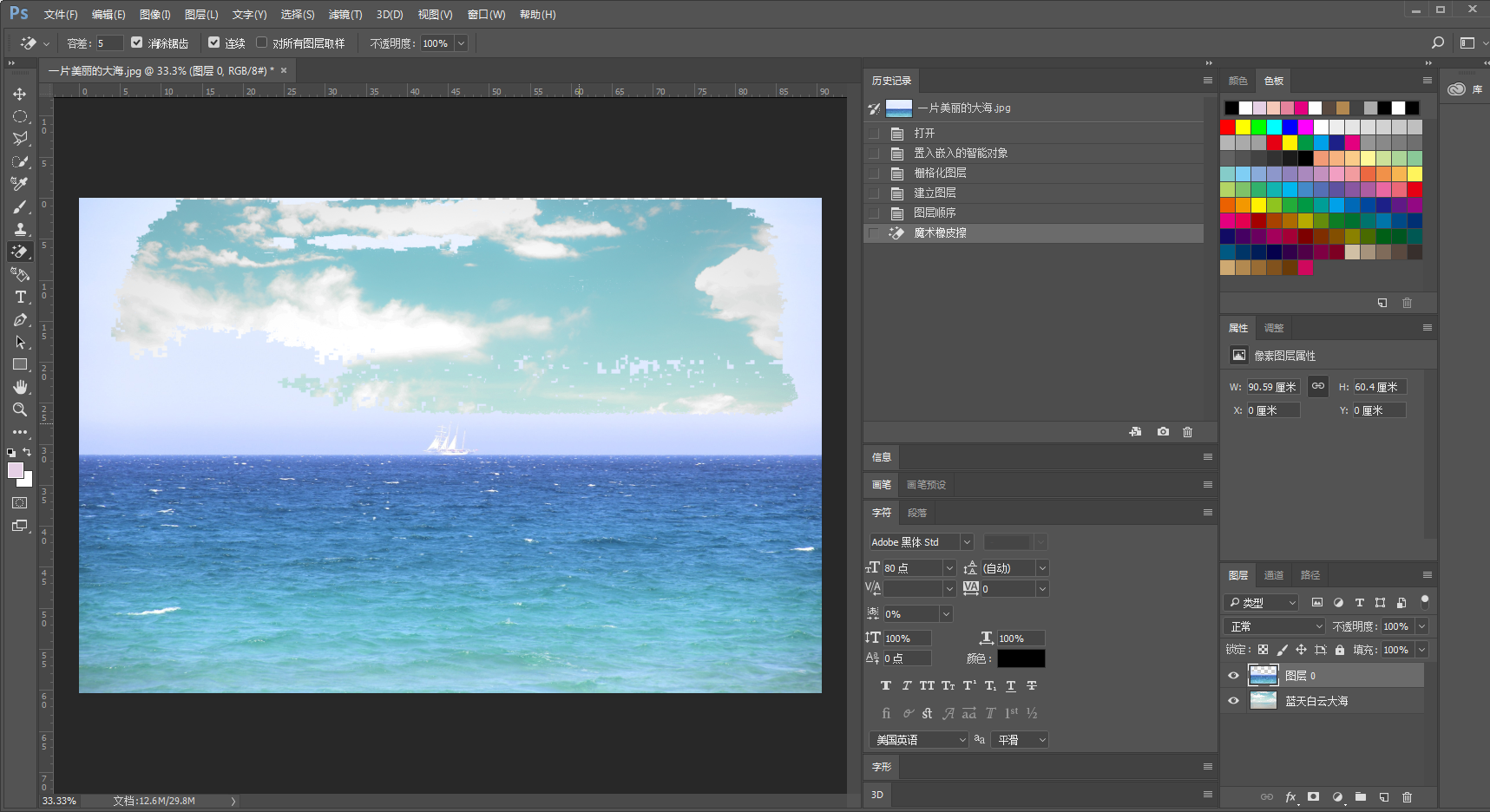Open the opacity 100% dropdown in options bar
This screenshot has height=812, width=1490.
pos(461,43)
